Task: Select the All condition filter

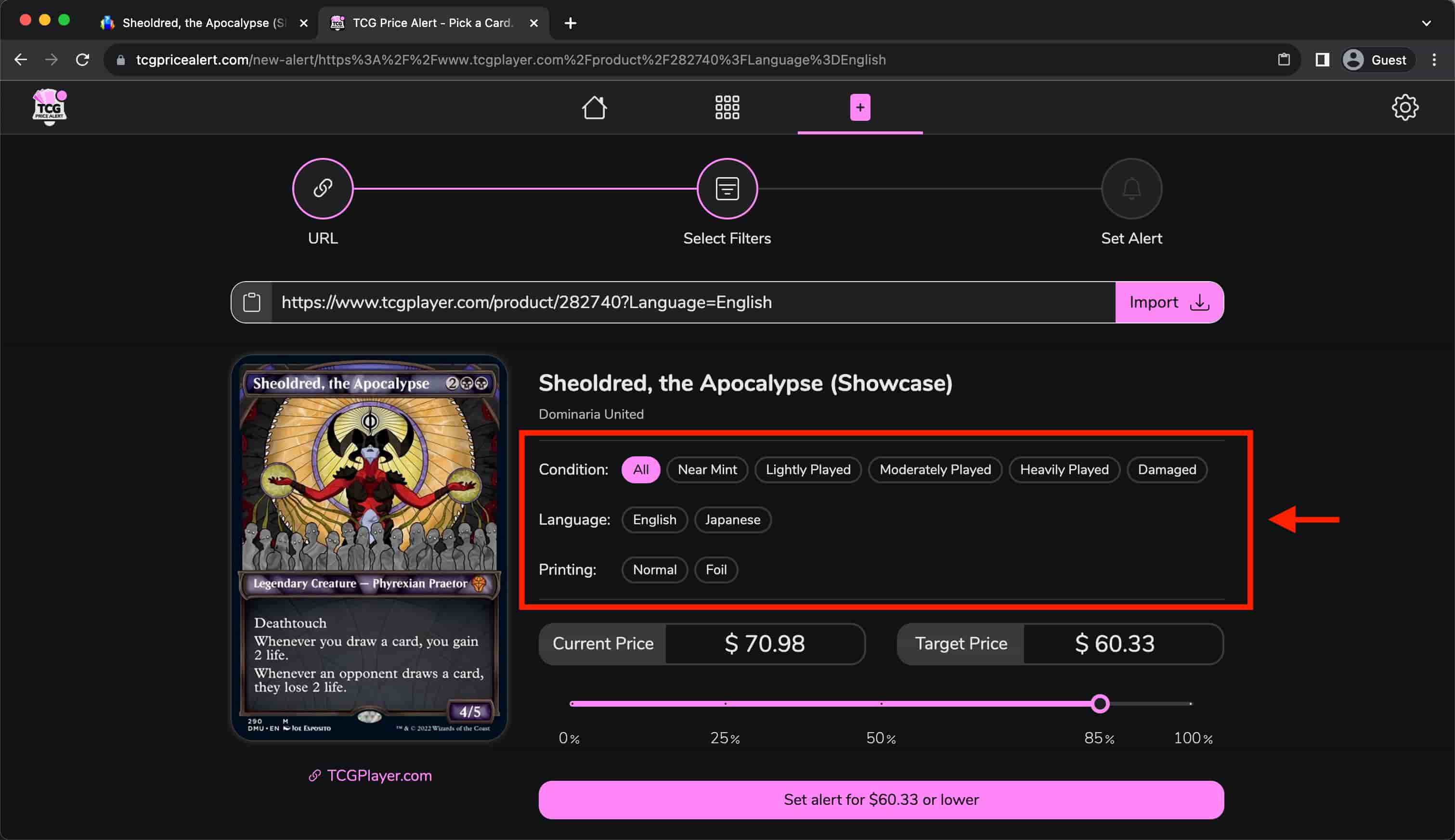Action: click(x=640, y=470)
